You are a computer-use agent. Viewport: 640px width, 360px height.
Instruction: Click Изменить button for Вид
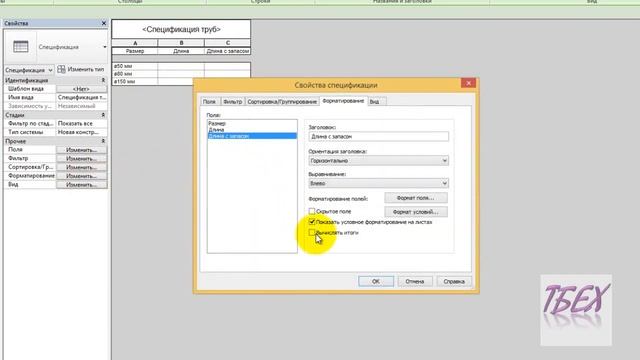pyautogui.click(x=81, y=185)
